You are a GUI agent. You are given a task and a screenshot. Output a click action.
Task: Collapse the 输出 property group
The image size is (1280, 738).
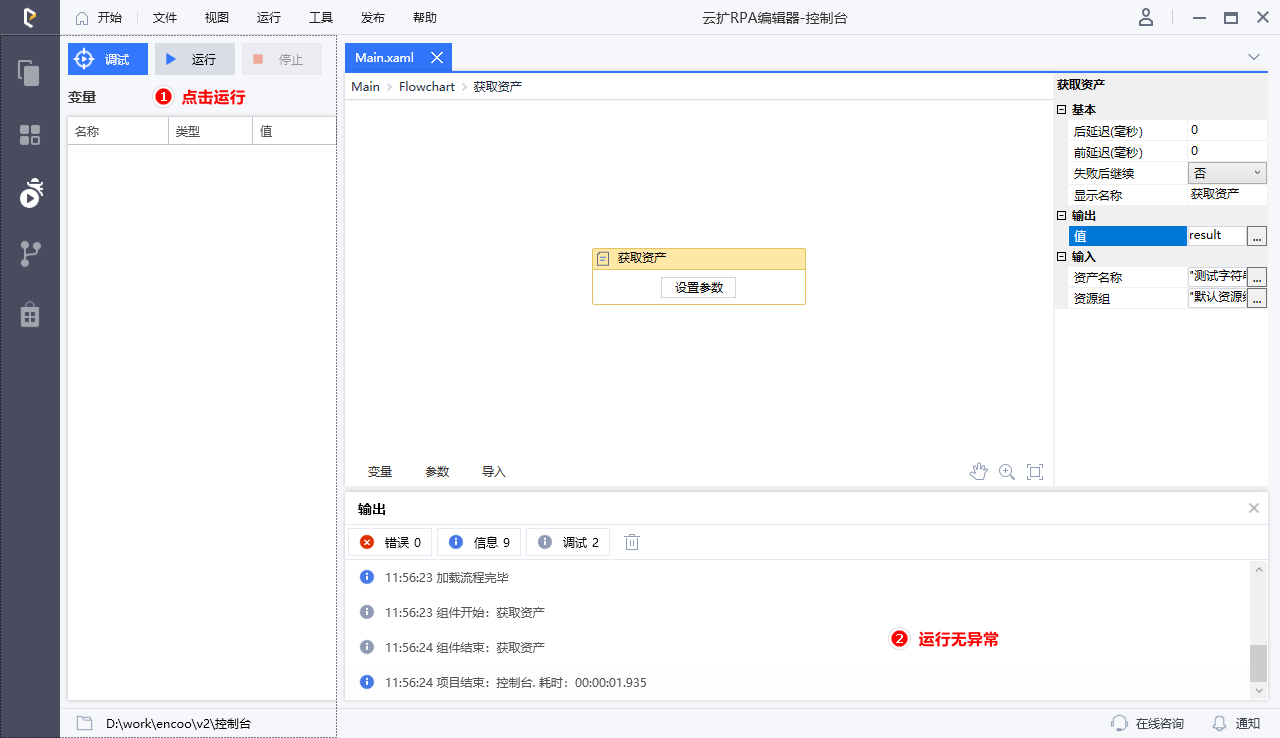pyautogui.click(x=1061, y=216)
